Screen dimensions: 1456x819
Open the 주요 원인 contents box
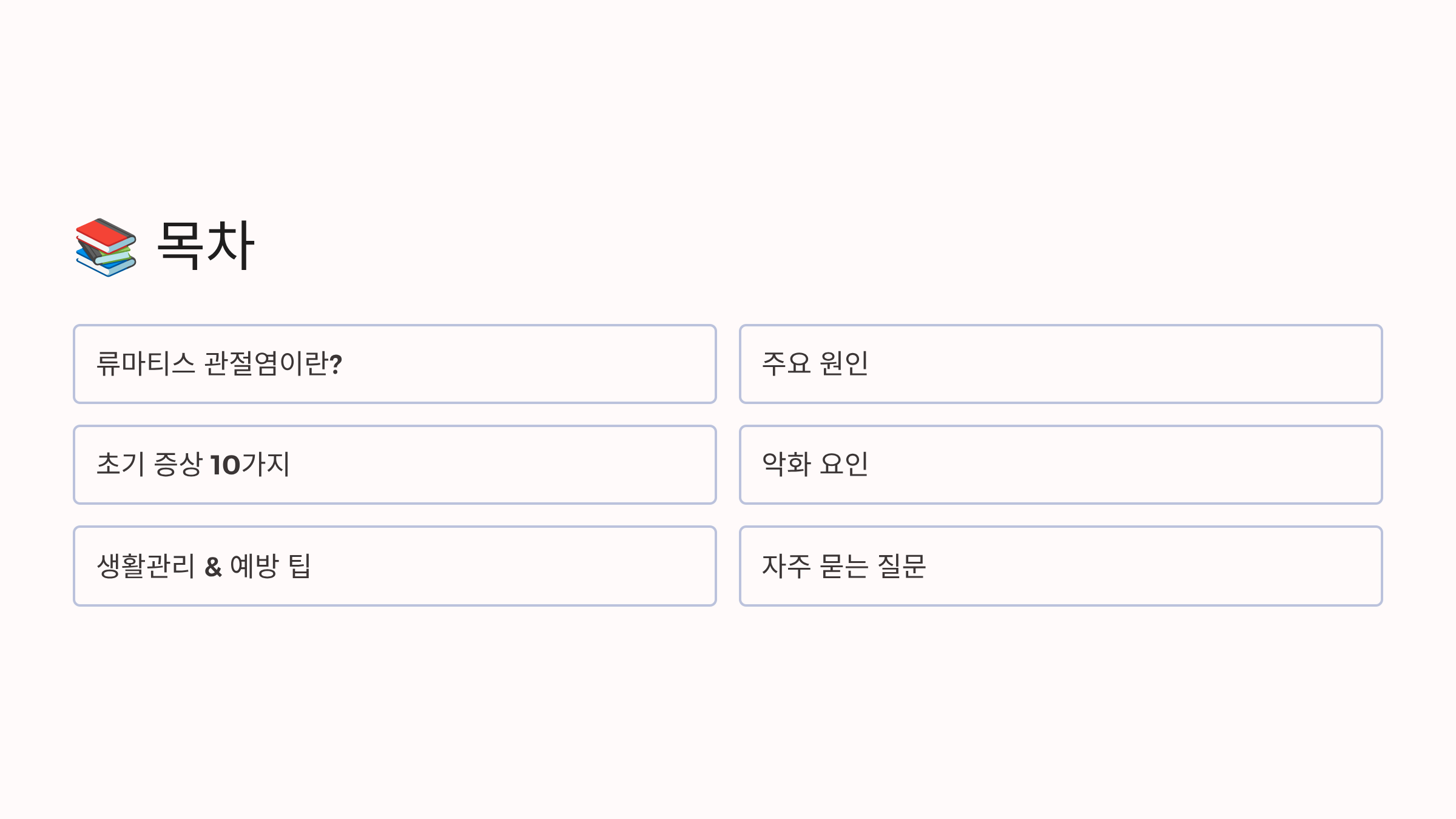point(1061,364)
